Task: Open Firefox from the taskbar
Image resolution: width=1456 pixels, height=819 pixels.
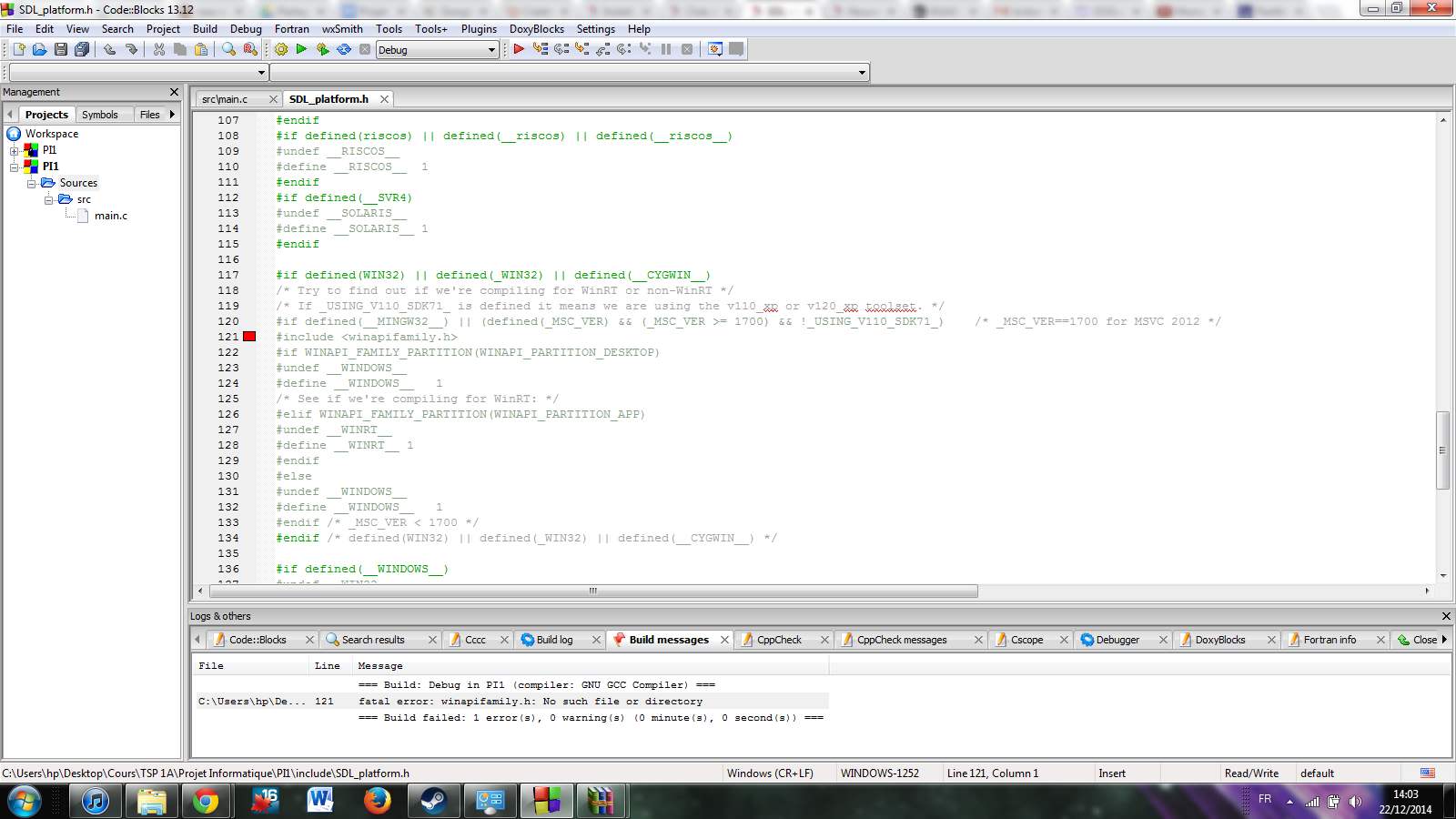Action: (377, 801)
